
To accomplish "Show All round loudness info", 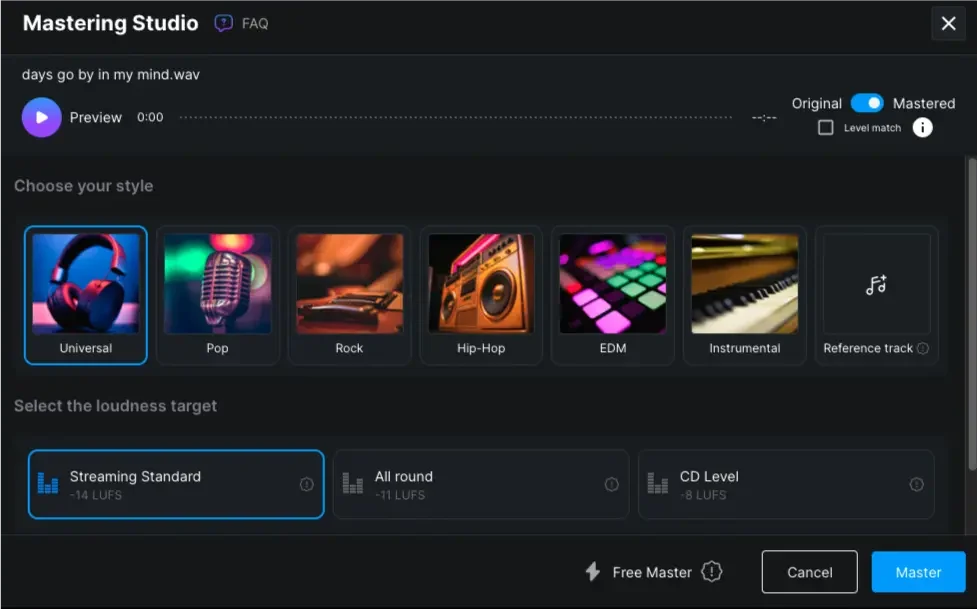I will 611,484.
